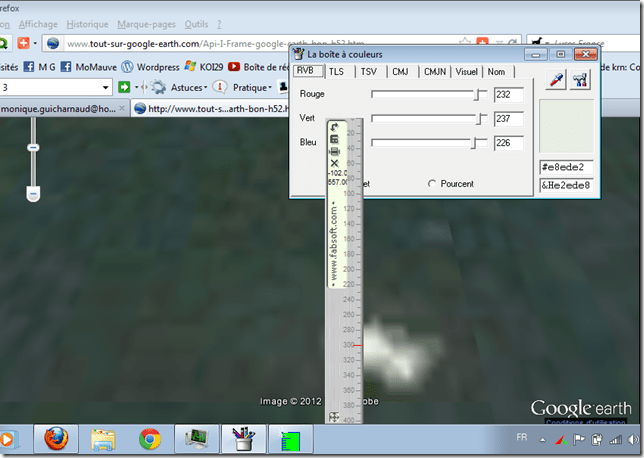Switch to the CMJN tab
The image size is (644, 458).
[435, 72]
